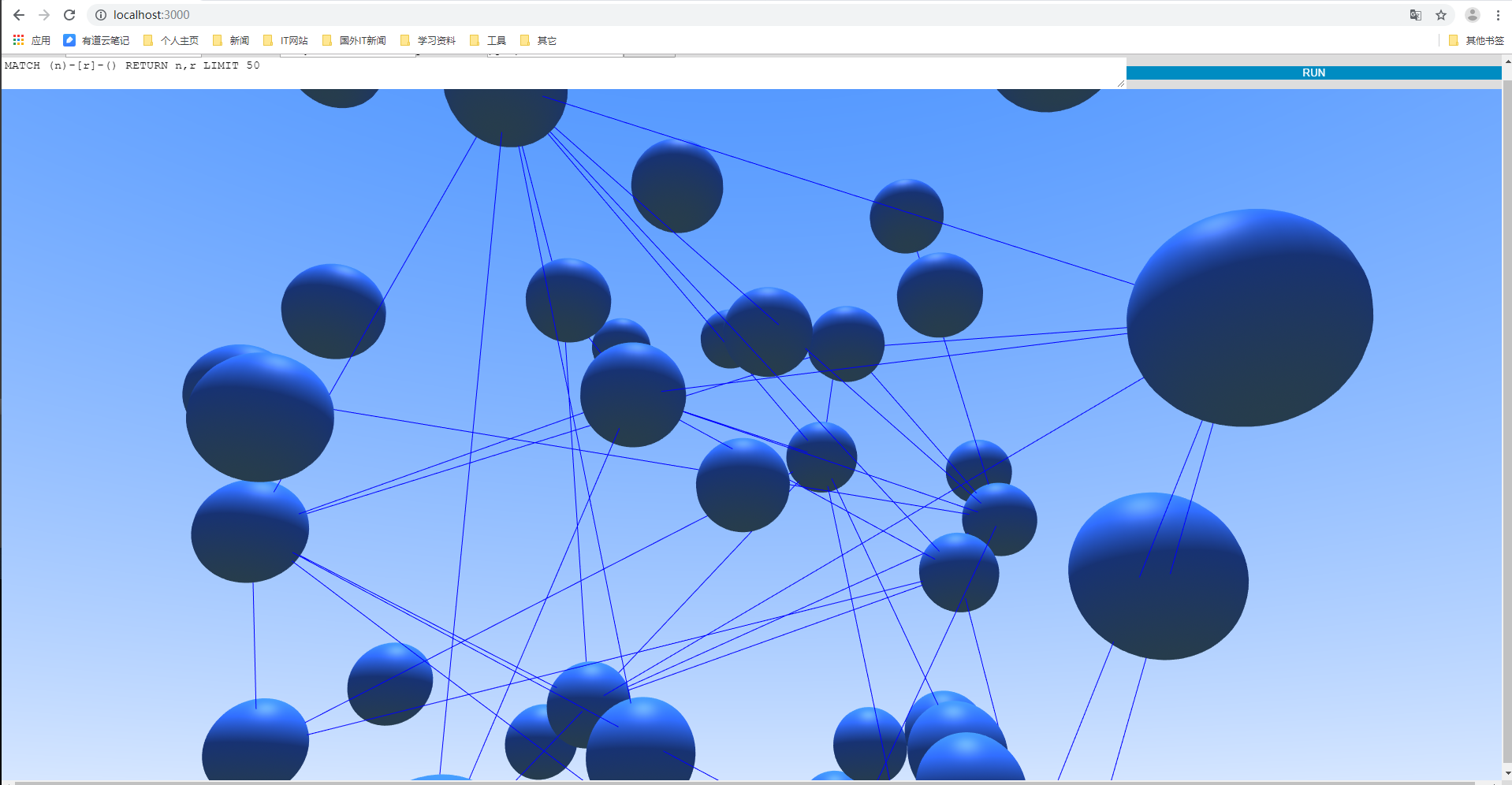1512x785 pixels.
Task: Click the vertical scrollbar down arrow
Action: (x=1507, y=773)
